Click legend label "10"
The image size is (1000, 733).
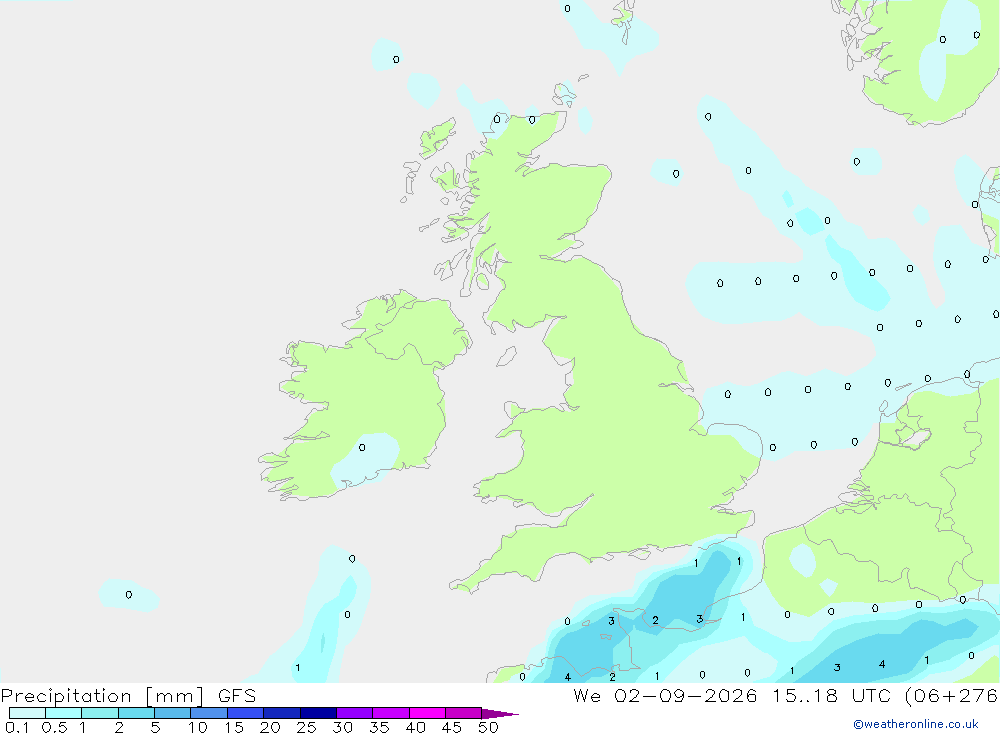tap(198, 727)
